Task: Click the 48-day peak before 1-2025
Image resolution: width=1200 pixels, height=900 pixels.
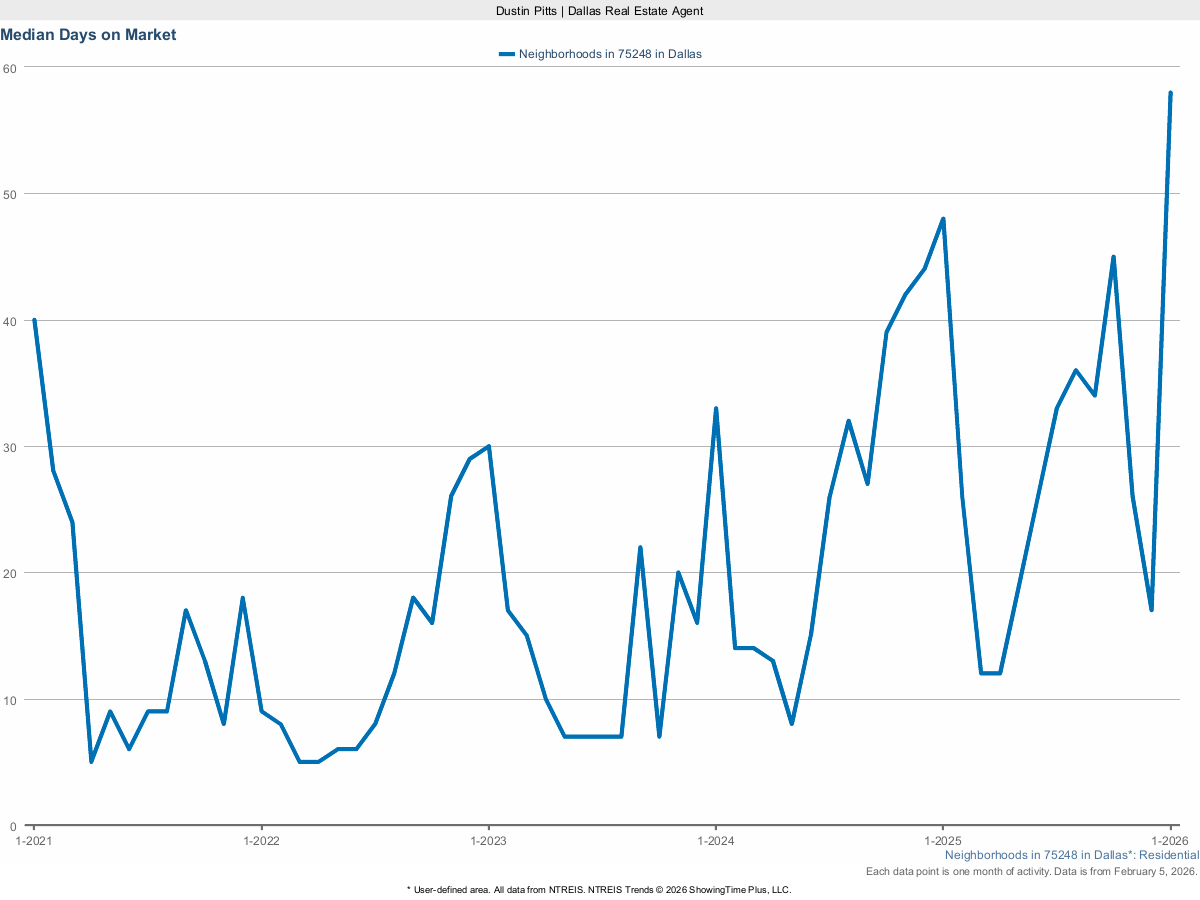Action: point(941,217)
